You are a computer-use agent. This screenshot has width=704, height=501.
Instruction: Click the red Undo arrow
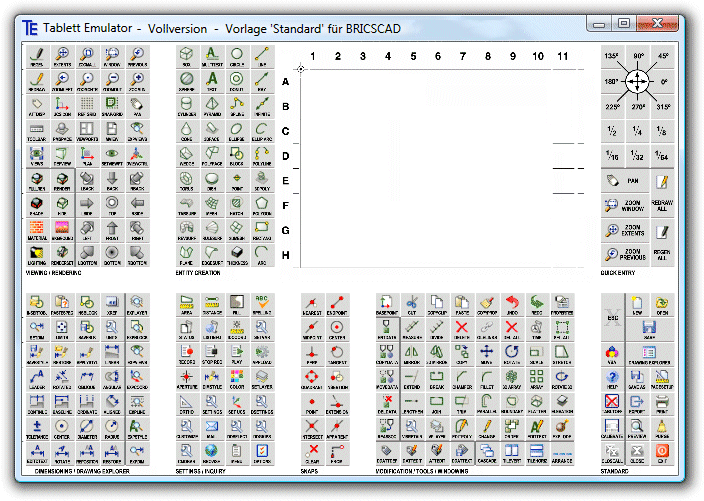[x=512, y=305]
